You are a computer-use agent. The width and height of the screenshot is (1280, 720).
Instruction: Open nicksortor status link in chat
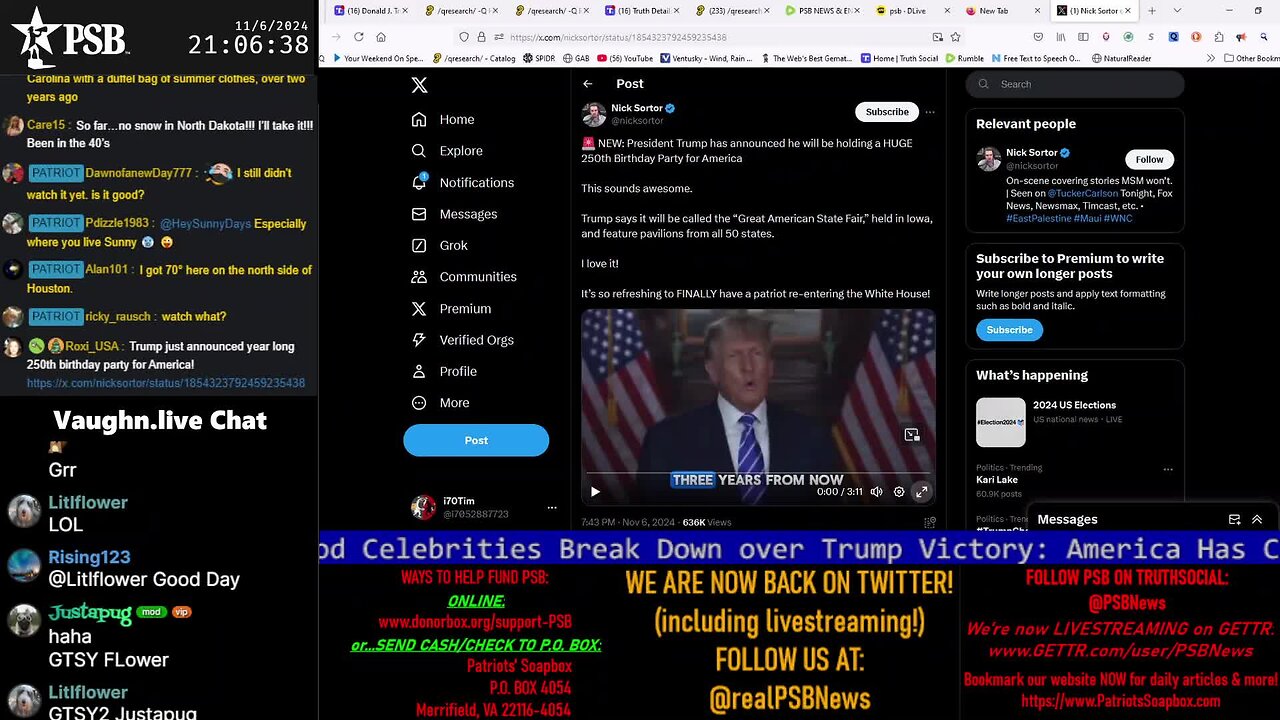(x=166, y=383)
